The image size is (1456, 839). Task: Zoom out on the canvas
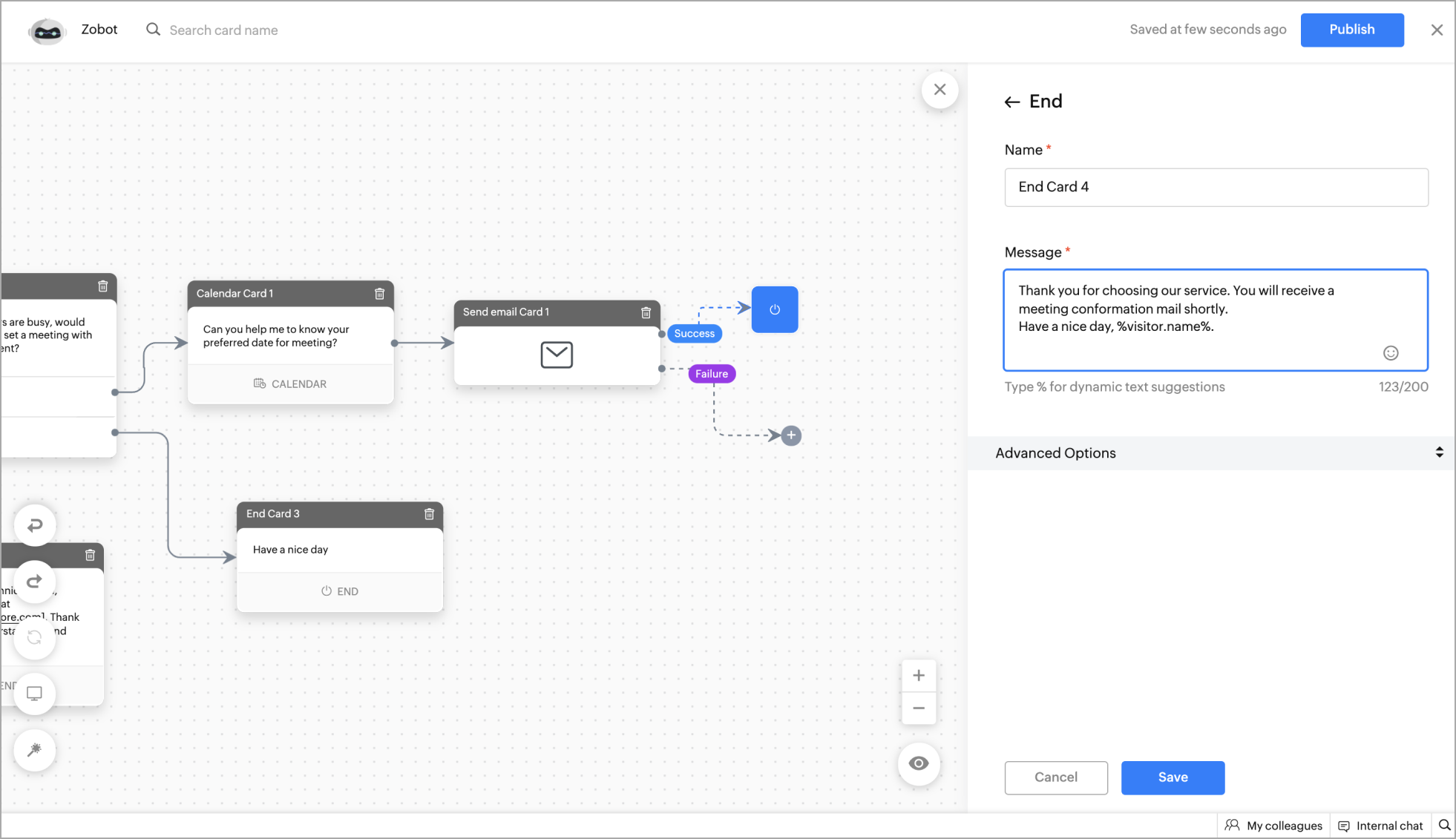coord(919,708)
